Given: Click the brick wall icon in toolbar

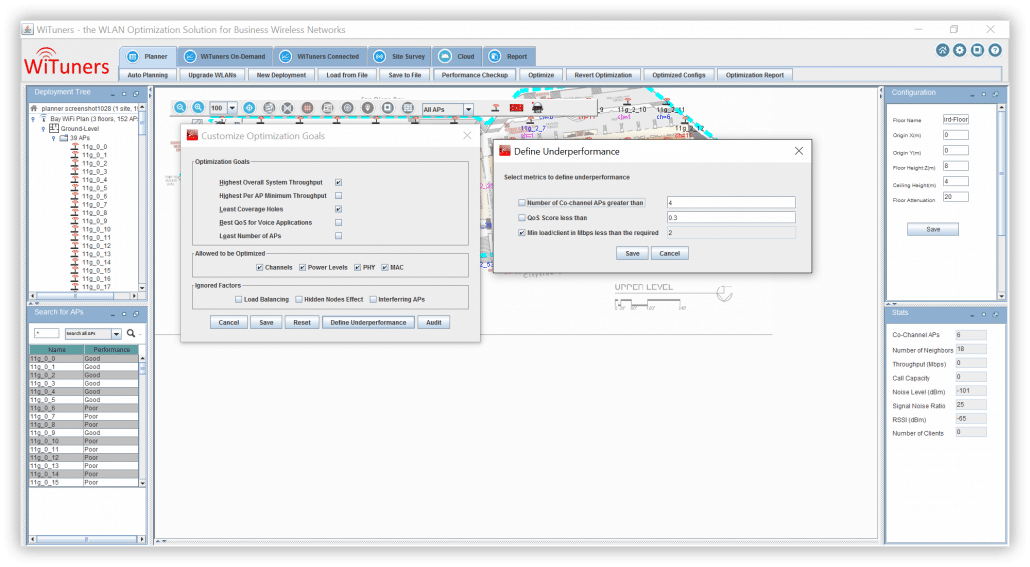Looking at the screenshot, I should 408,108.
